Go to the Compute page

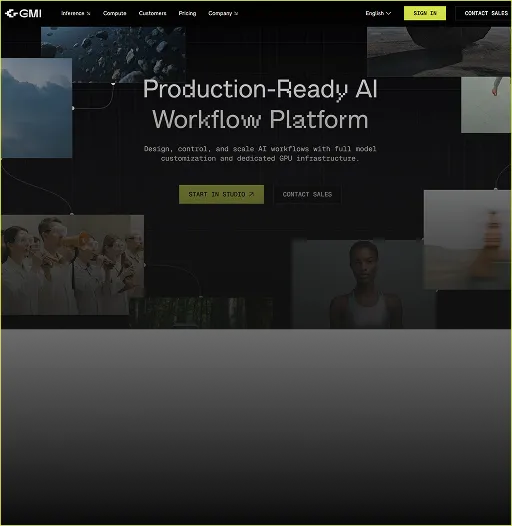[114, 13]
